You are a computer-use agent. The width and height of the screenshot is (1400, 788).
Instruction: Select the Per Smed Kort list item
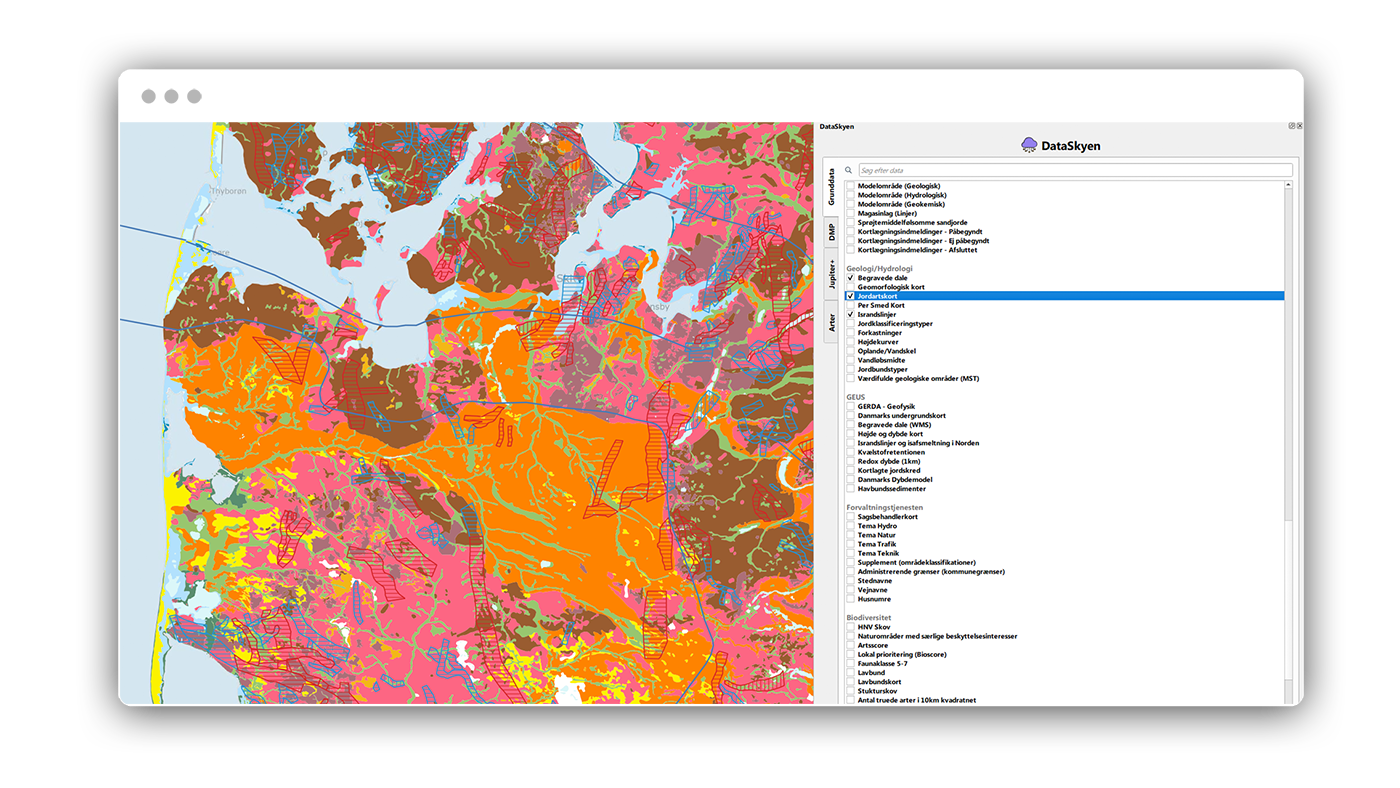tap(880, 305)
